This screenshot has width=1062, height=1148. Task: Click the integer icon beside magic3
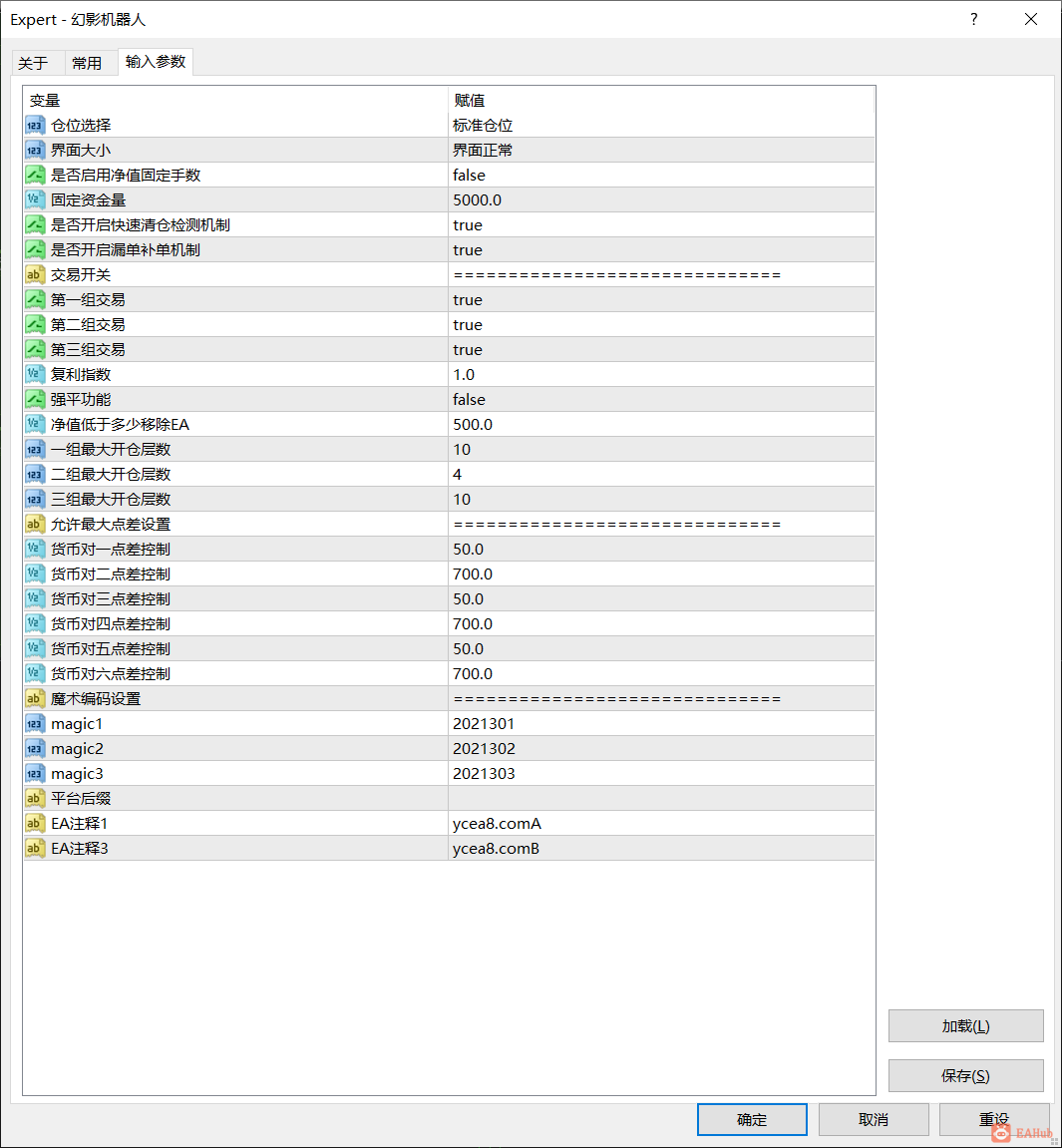[35, 773]
